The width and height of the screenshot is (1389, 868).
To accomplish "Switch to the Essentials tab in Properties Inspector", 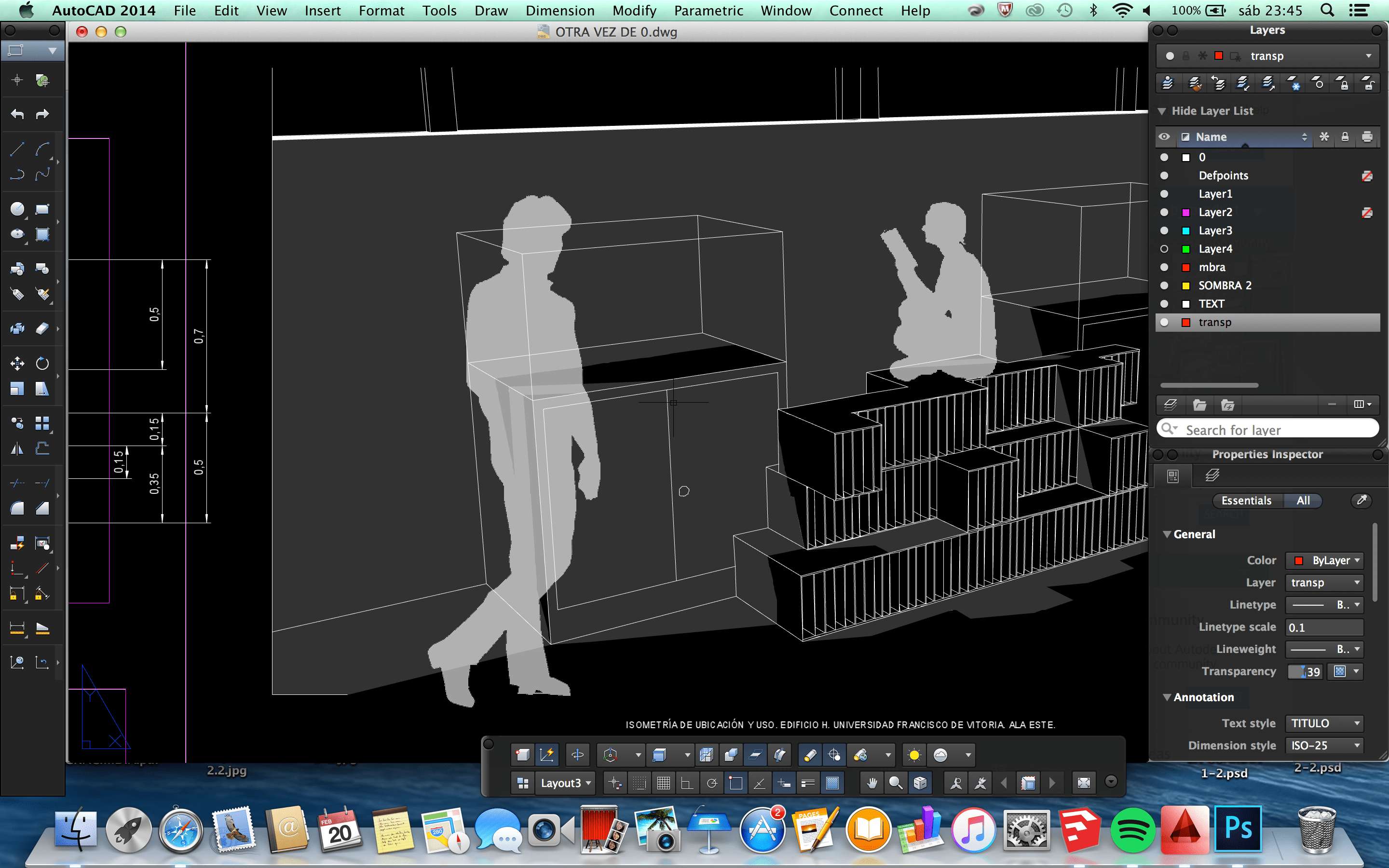I will coord(1247,501).
